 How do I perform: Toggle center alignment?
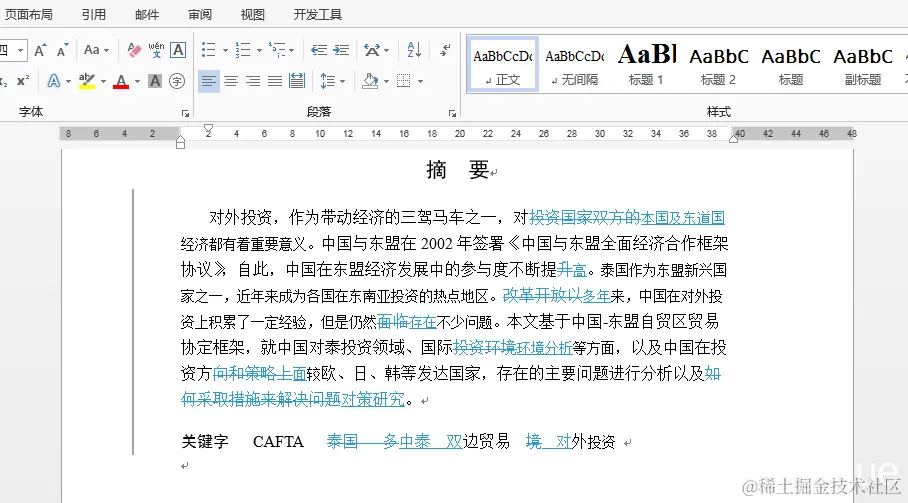pos(231,81)
